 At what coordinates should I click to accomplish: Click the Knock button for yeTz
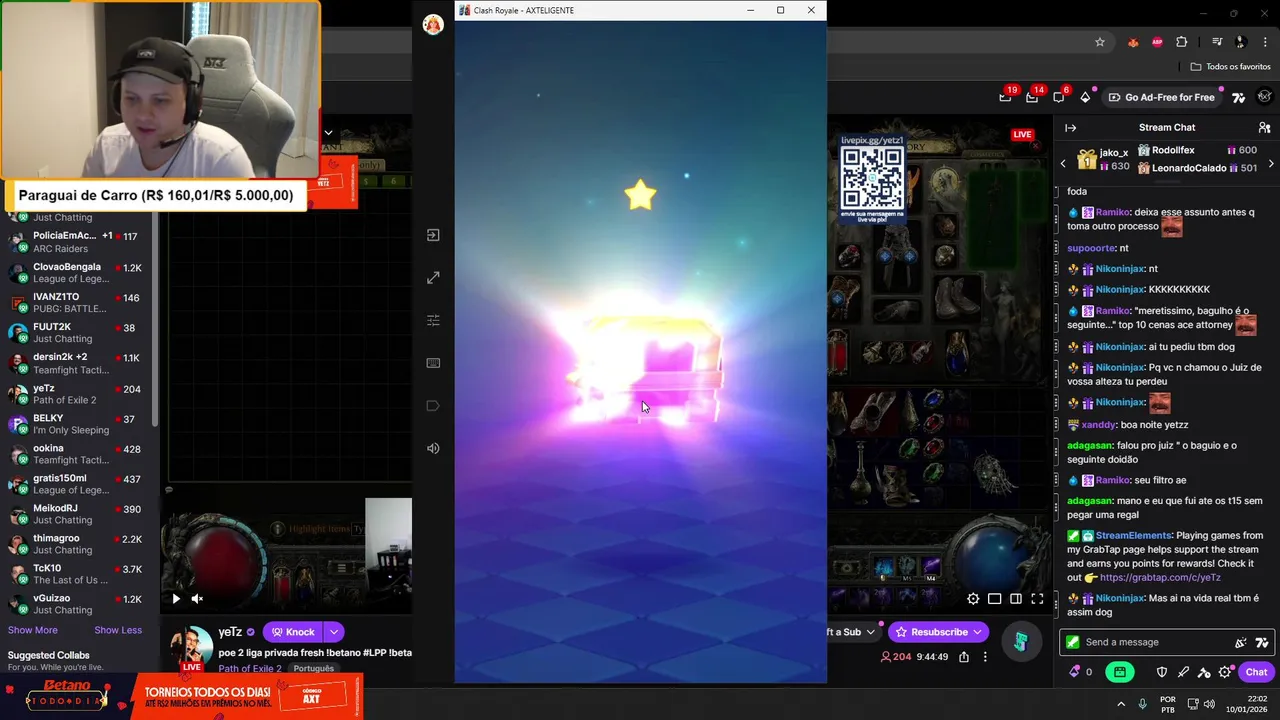coord(292,632)
